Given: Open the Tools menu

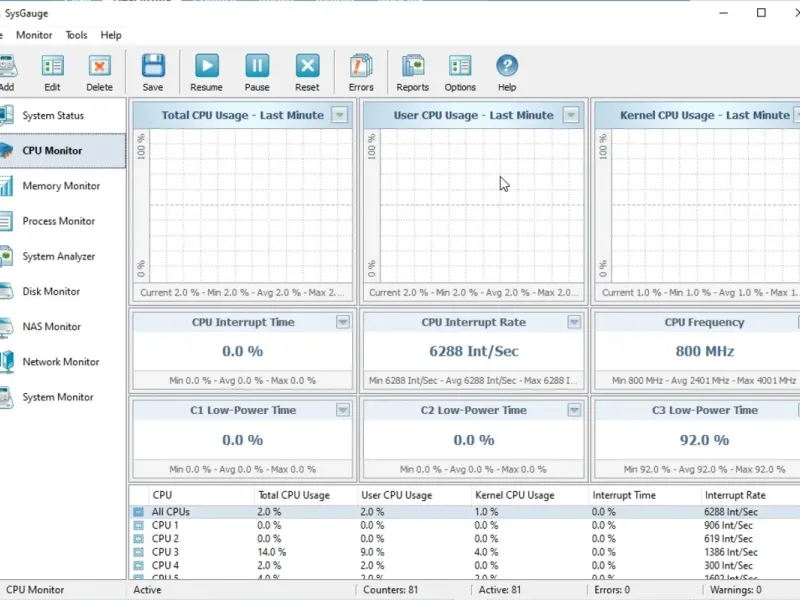Looking at the screenshot, I should (x=77, y=35).
